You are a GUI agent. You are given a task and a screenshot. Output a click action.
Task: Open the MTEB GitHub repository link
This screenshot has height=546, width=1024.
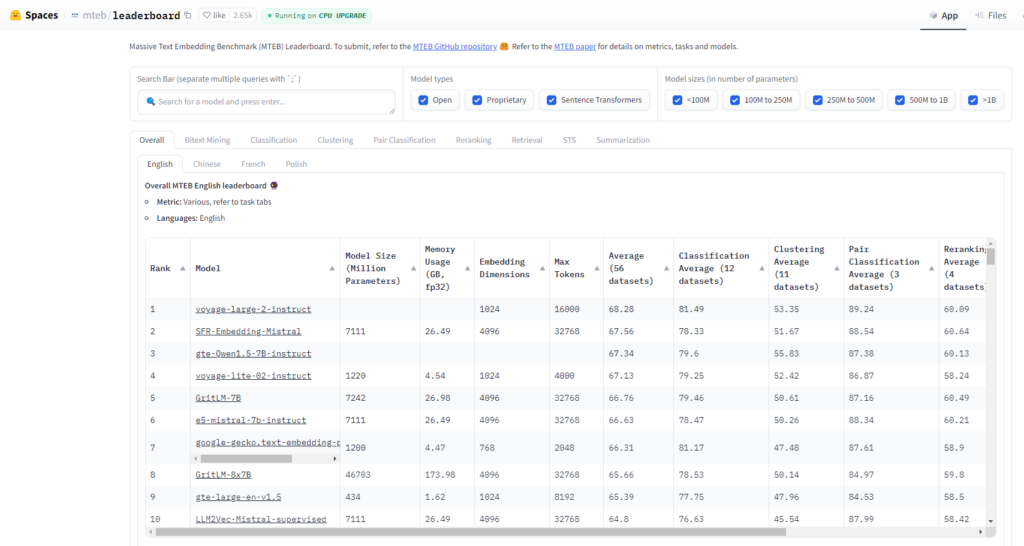pyautogui.click(x=455, y=46)
